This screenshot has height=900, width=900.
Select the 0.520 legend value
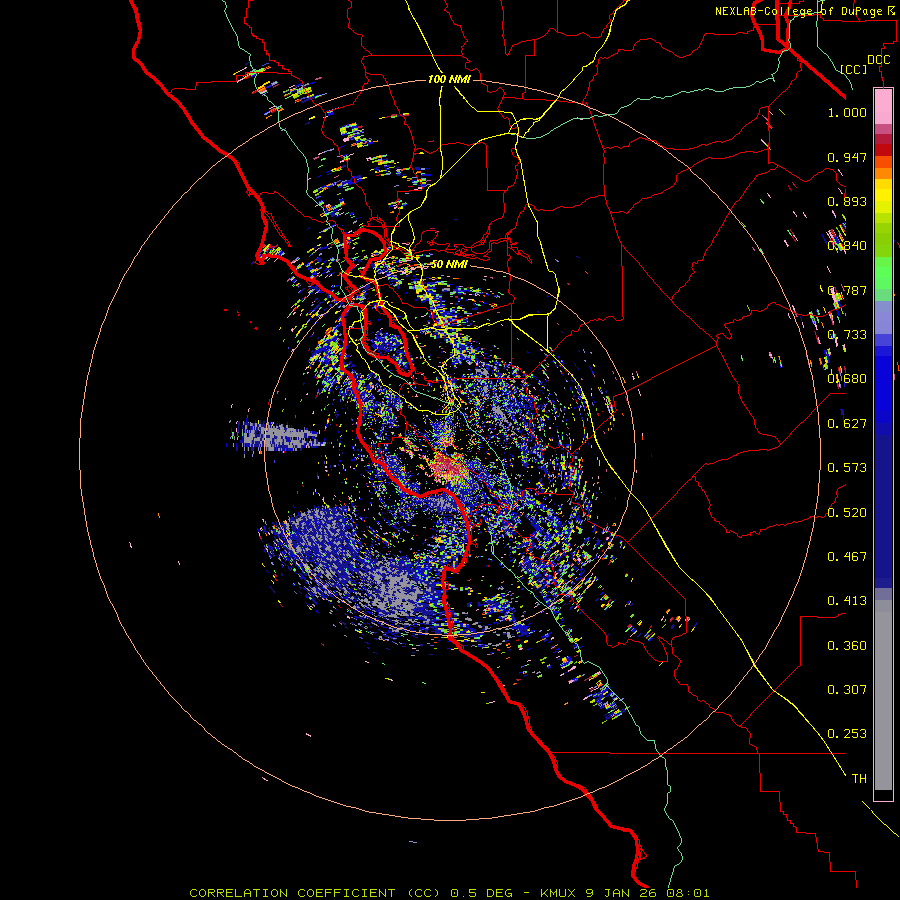coord(847,513)
